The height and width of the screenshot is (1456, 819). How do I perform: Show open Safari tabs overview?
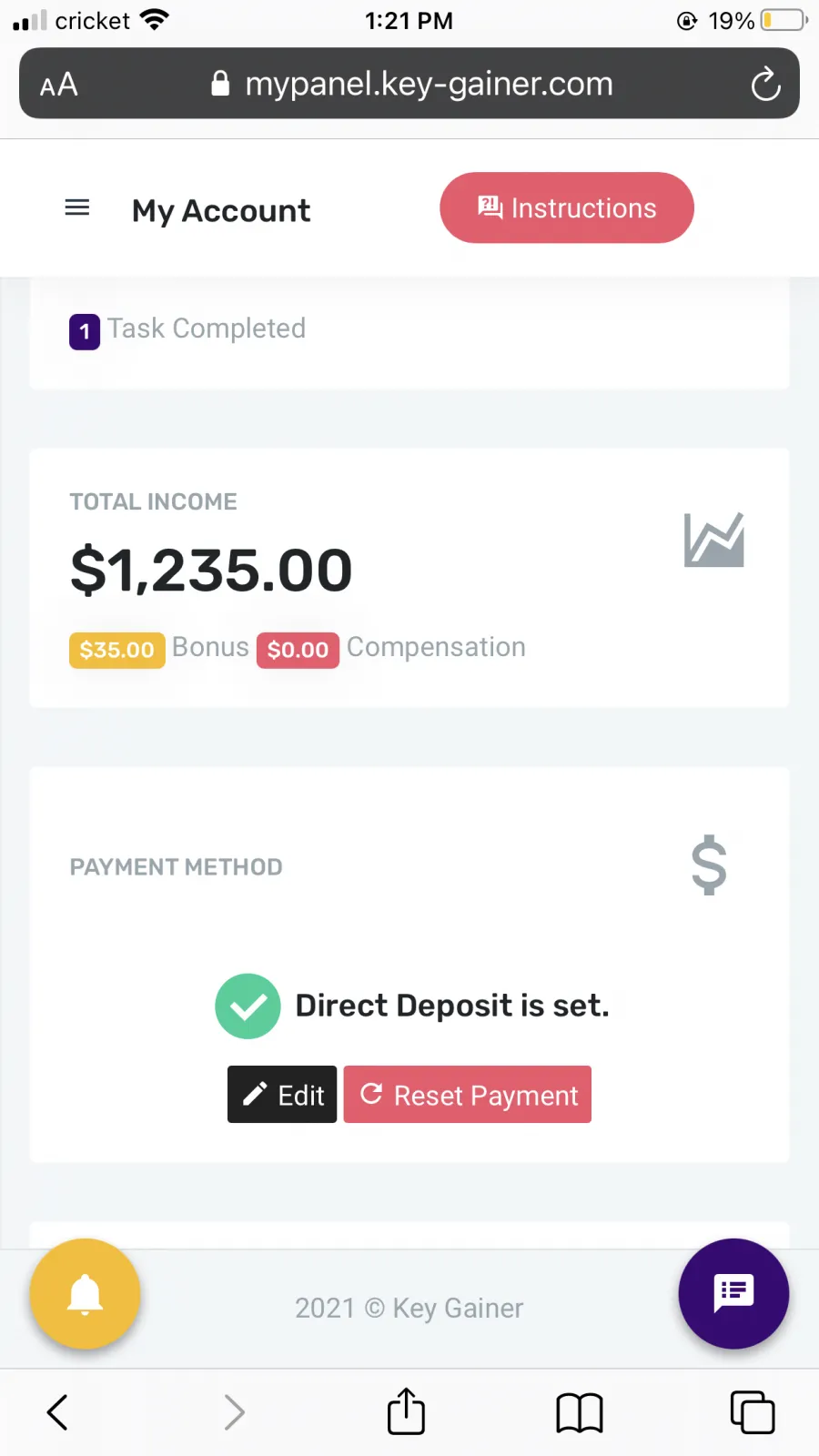(753, 1412)
